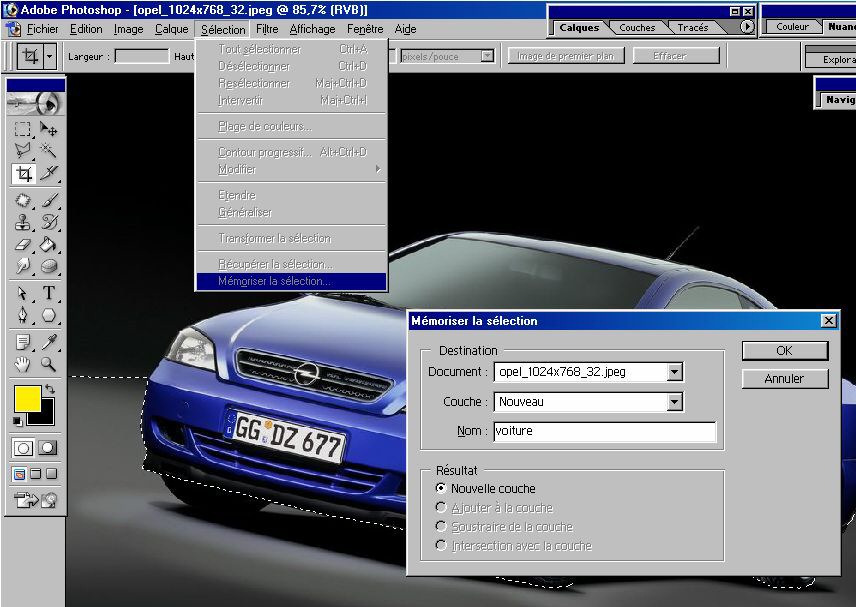
Task: Open the pixels/pouce units dropdown
Action: coord(487,56)
